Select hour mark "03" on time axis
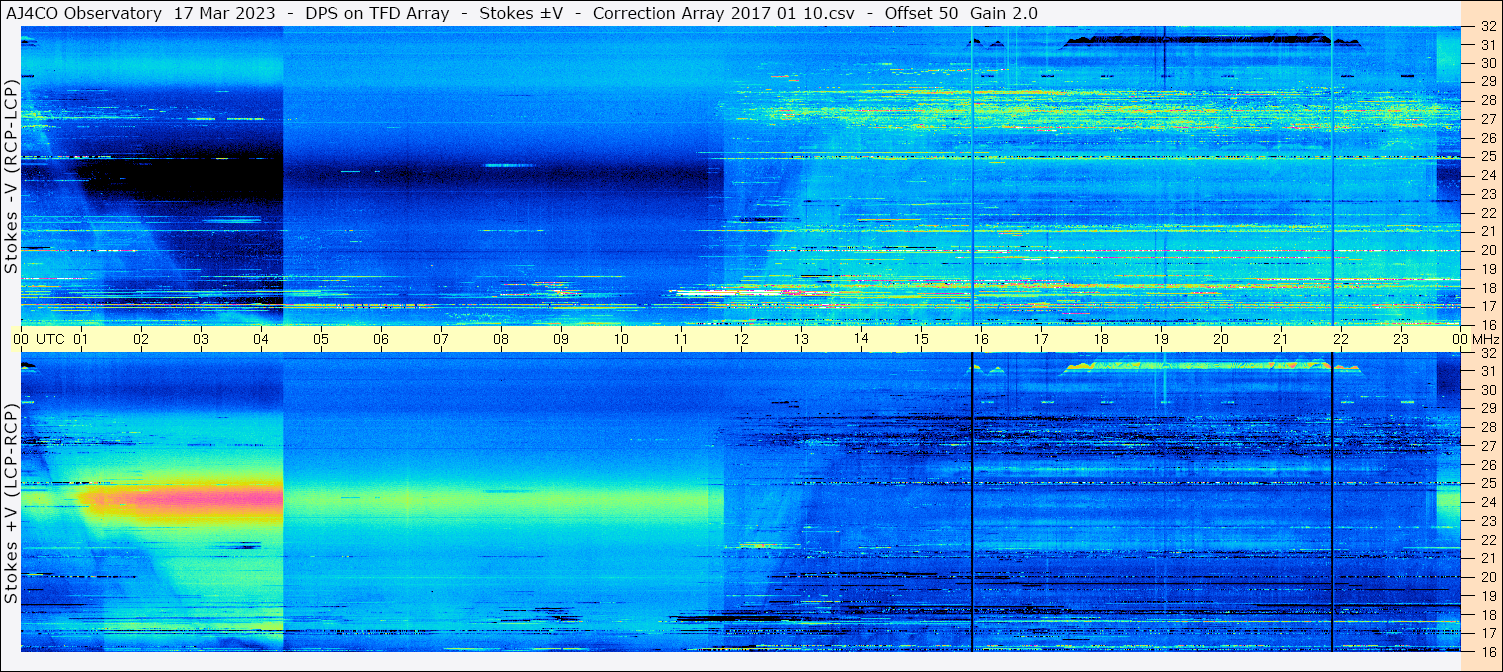 [201, 339]
